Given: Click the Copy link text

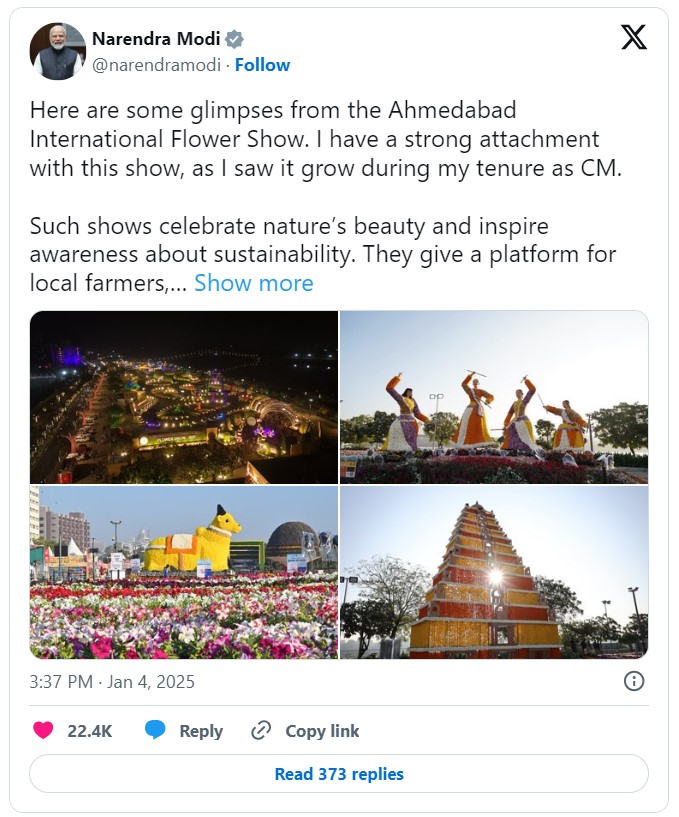Looking at the screenshot, I should pyautogui.click(x=322, y=731).
